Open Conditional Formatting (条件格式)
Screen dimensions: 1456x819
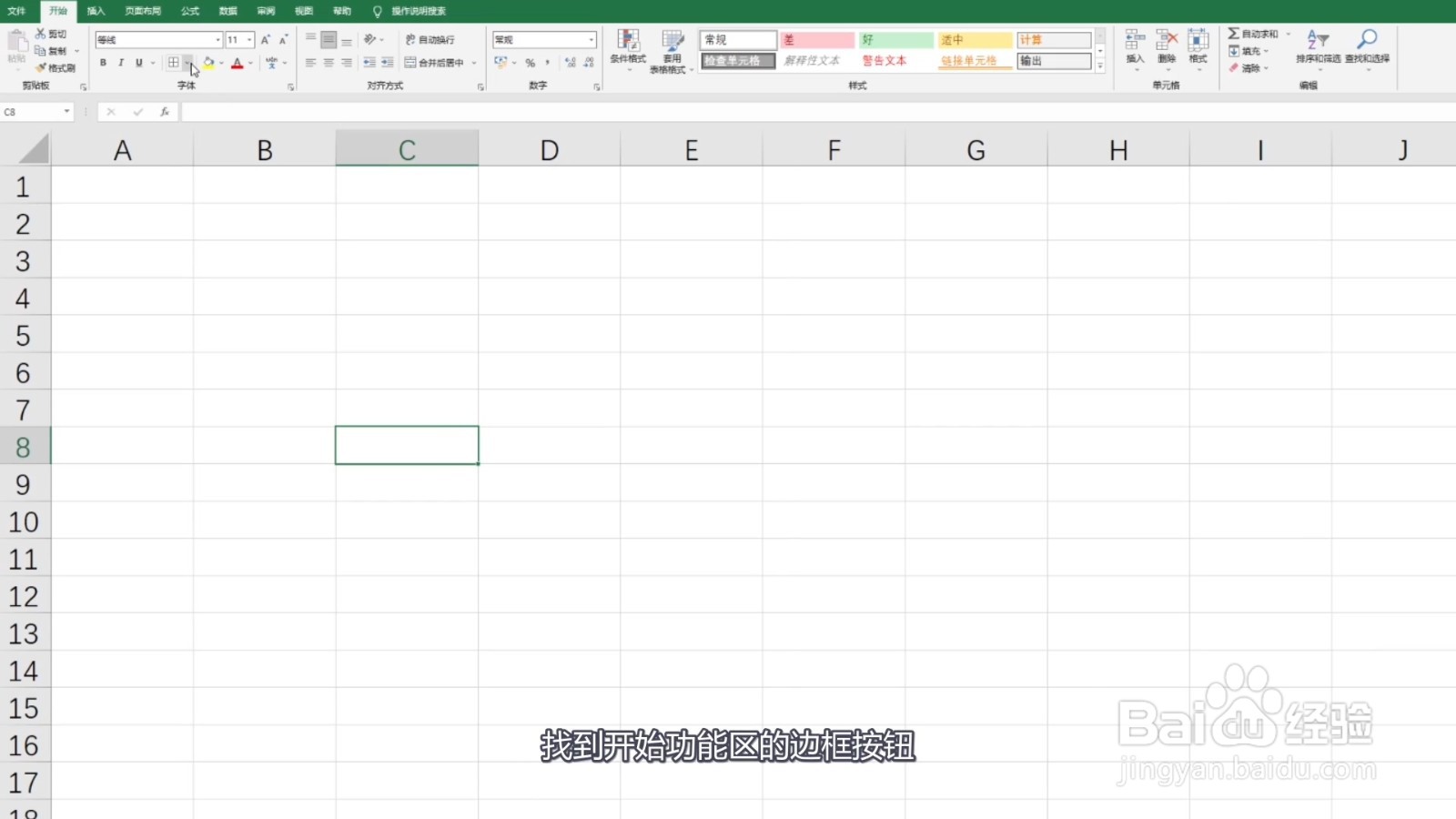tap(628, 50)
